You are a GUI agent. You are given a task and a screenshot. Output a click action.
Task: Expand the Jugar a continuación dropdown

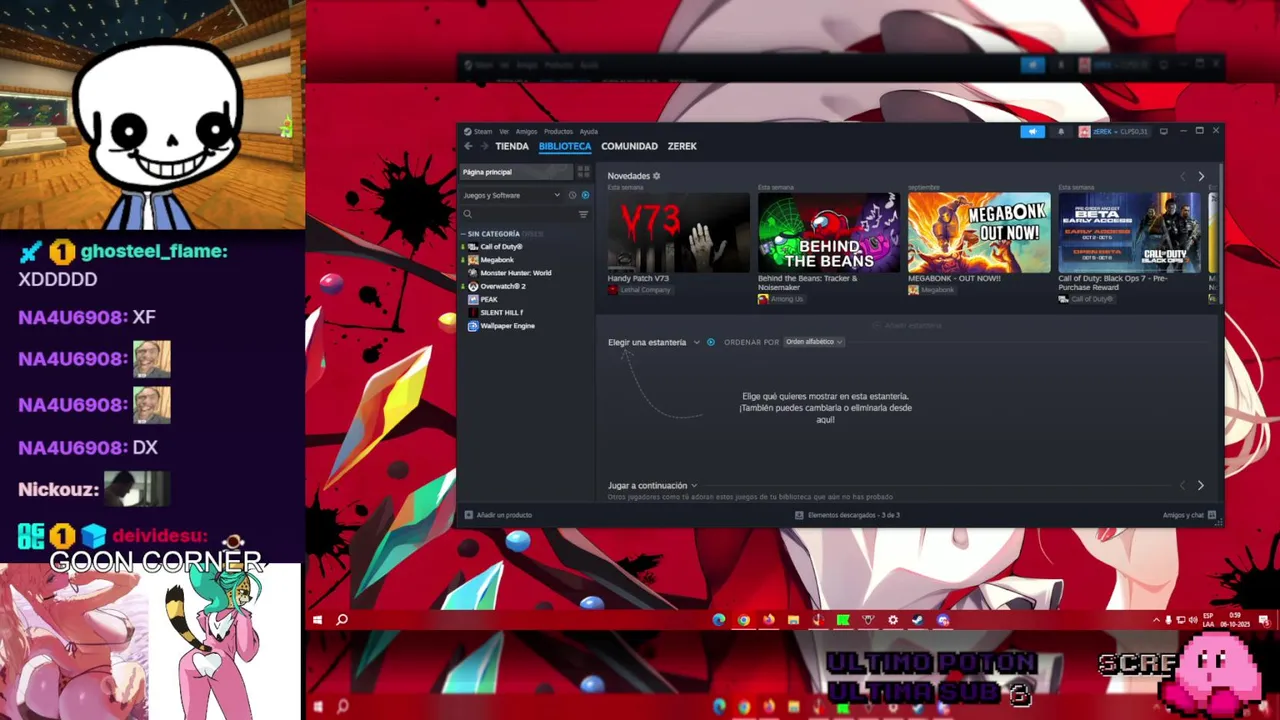pyautogui.click(x=652, y=486)
